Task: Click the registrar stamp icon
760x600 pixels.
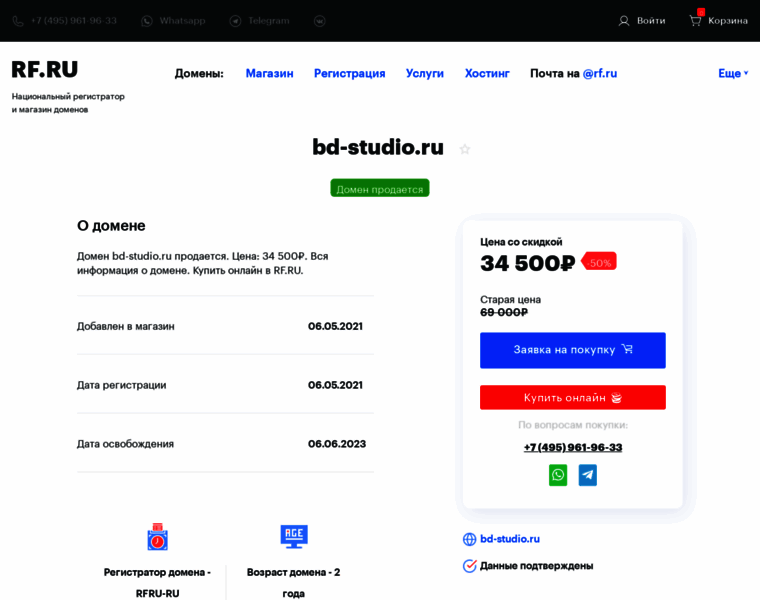Action: (x=158, y=537)
